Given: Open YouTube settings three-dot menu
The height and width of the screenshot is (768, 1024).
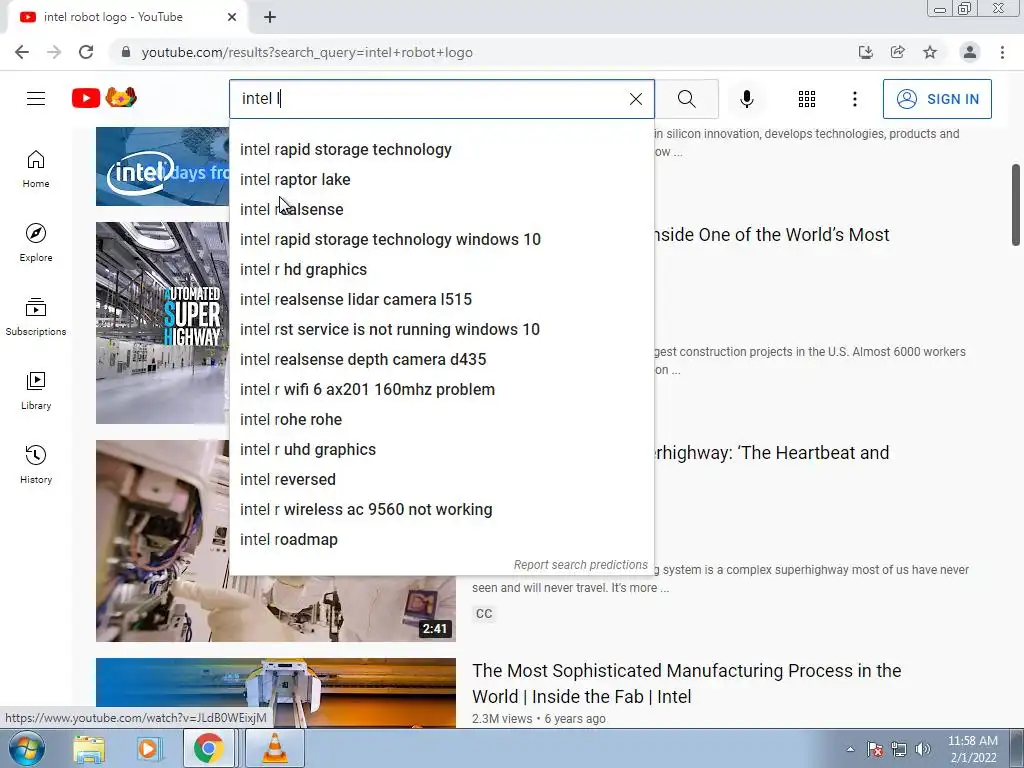Looking at the screenshot, I should (854, 99).
